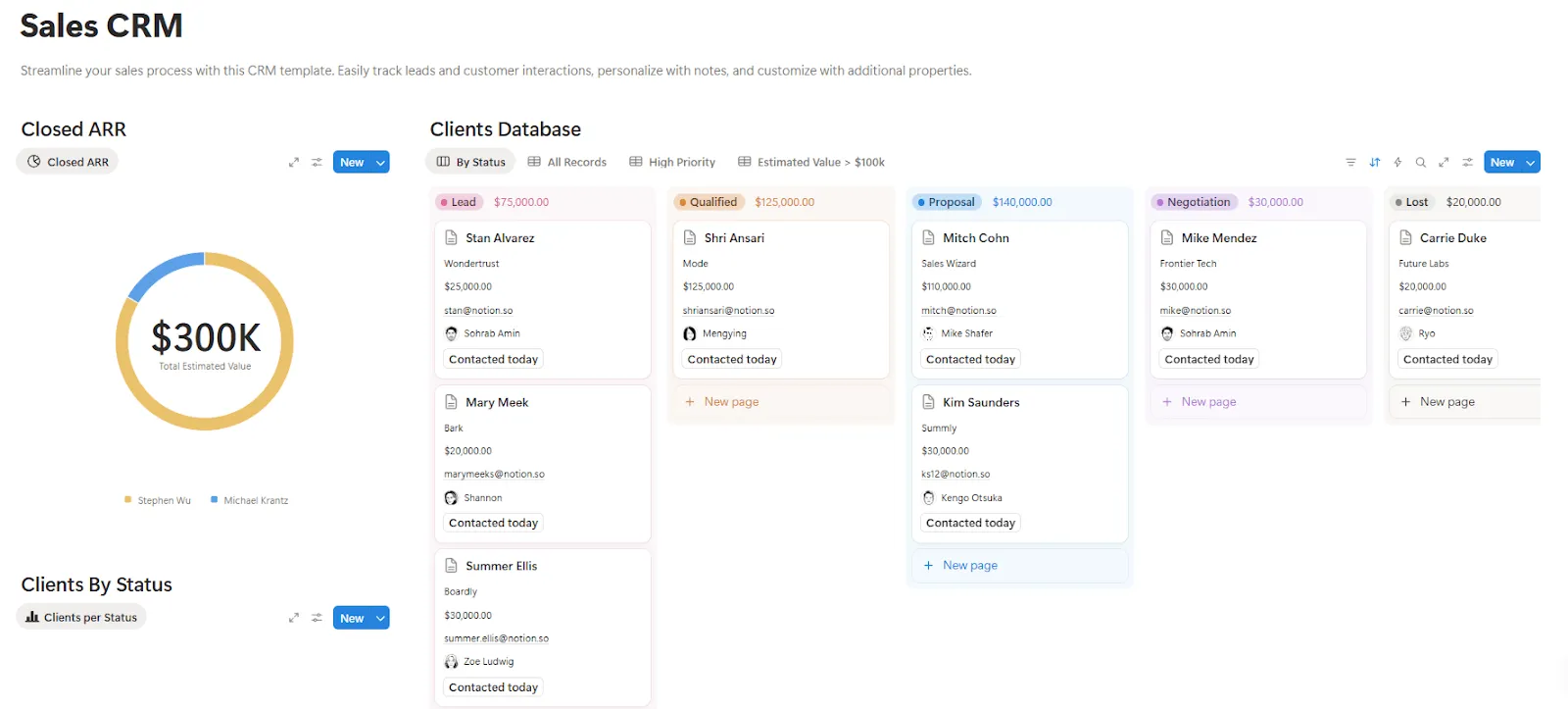
Task: Click New button in Clients Database
Action: [x=1502, y=163]
